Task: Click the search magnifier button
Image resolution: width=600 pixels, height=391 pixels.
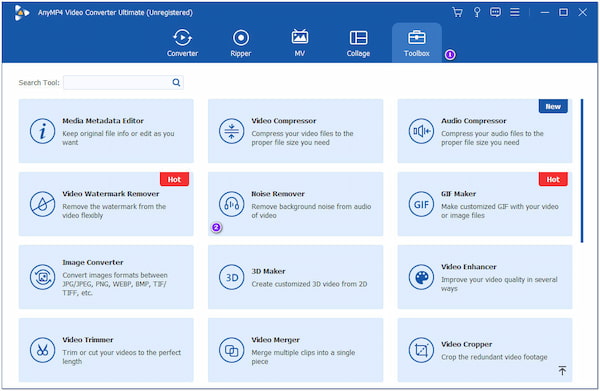Action: point(176,82)
